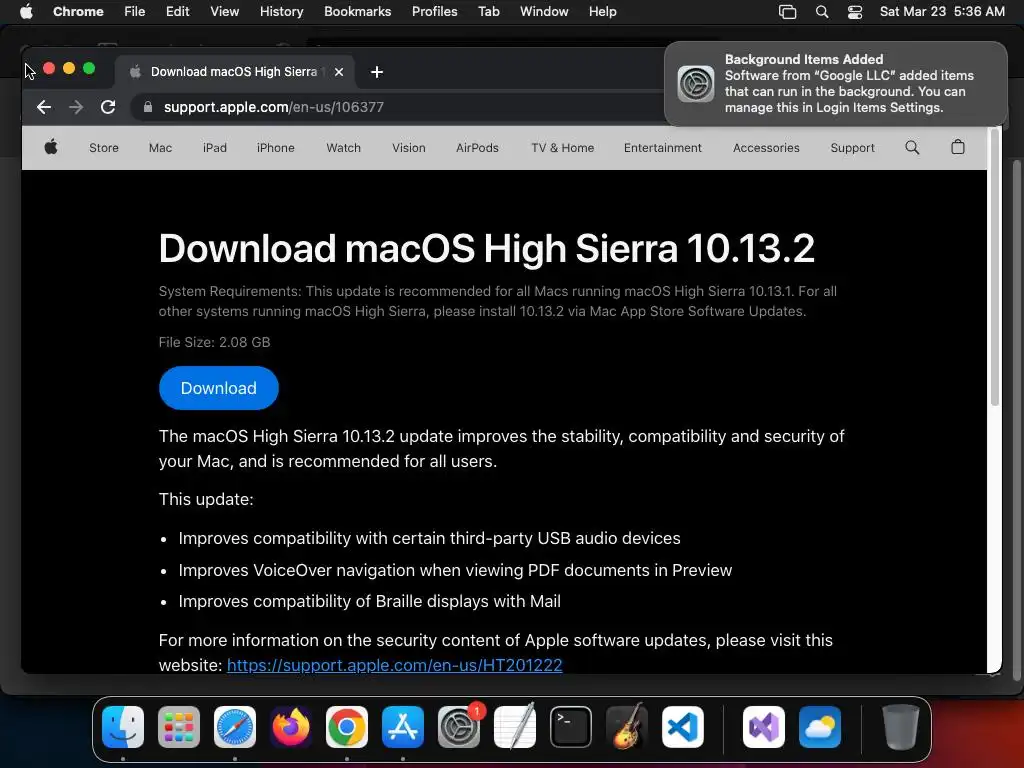
Task: Go to Vision in Apple navigation
Action: [x=409, y=148]
